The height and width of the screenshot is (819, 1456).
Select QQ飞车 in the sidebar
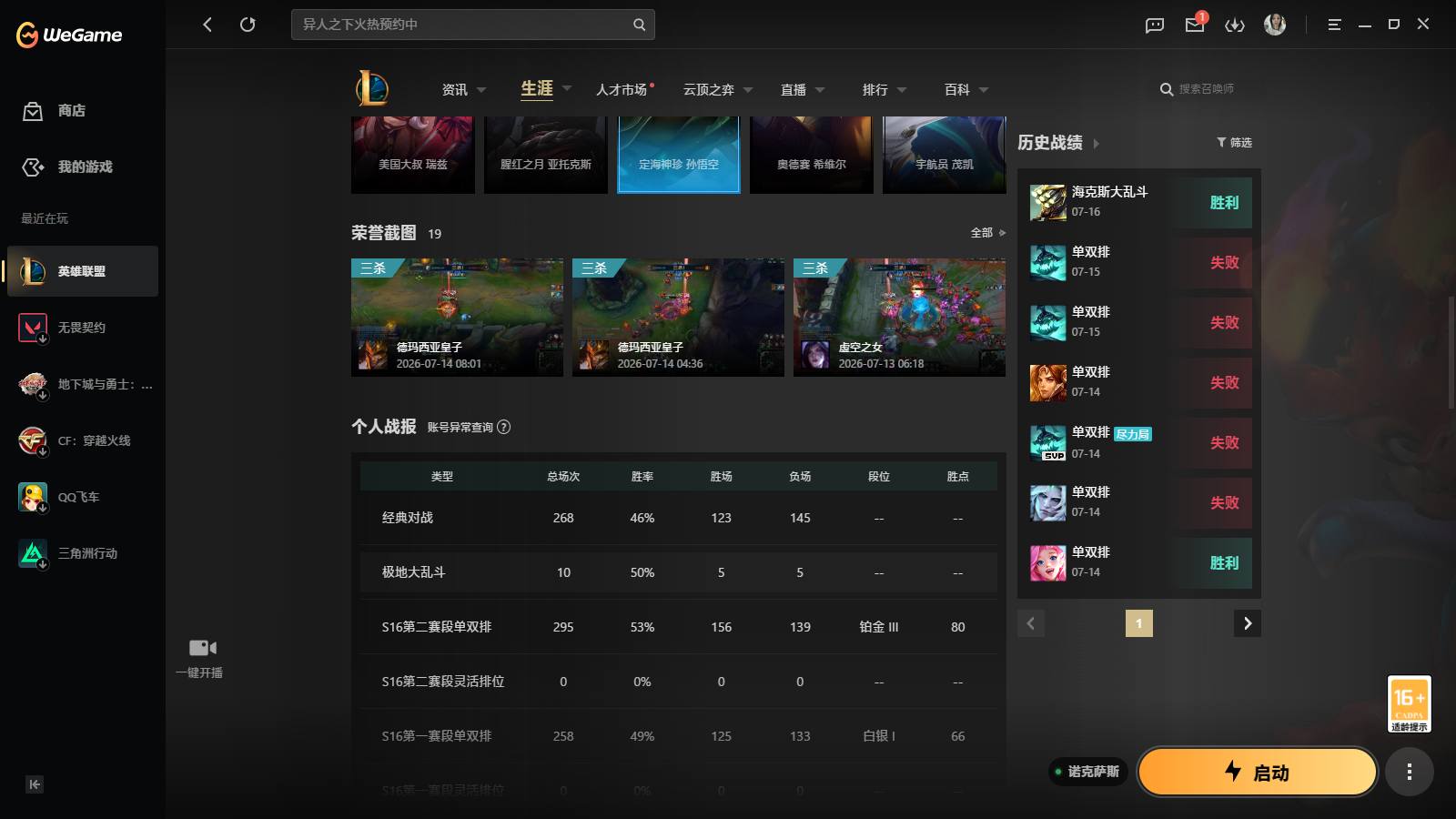coord(83,497)
